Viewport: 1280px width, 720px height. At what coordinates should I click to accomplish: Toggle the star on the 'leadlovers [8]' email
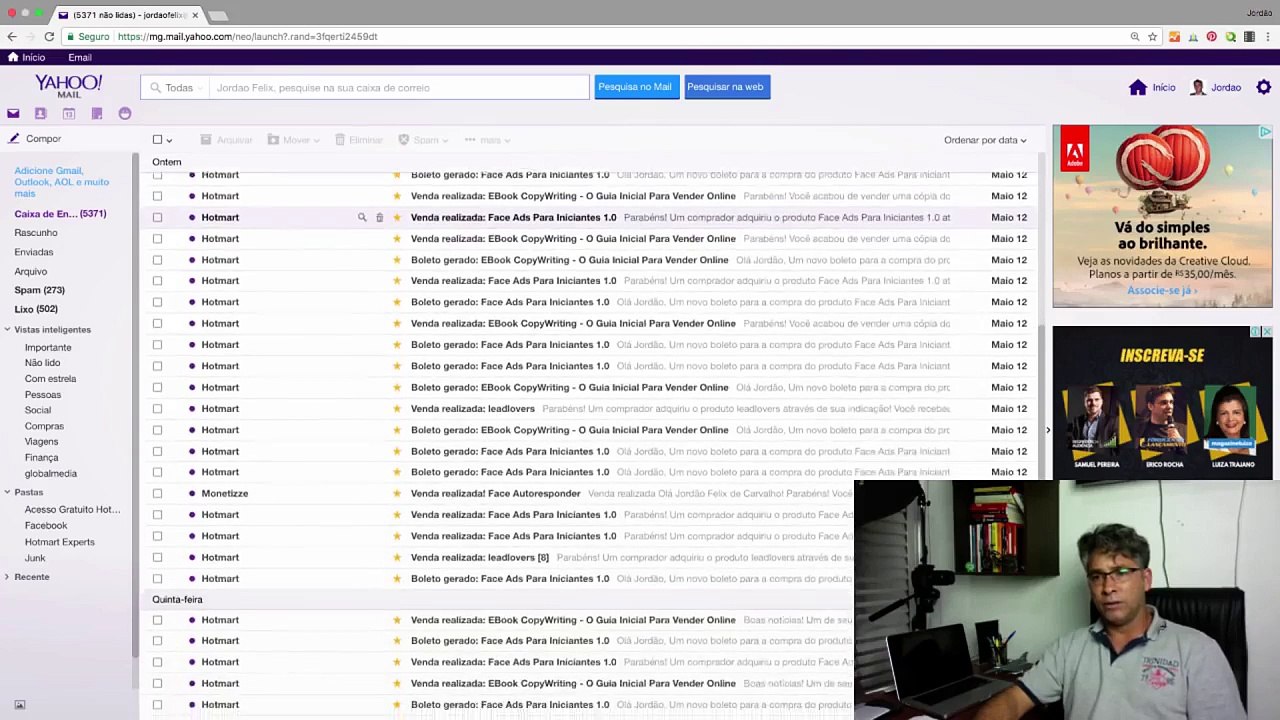pos(397,558)
